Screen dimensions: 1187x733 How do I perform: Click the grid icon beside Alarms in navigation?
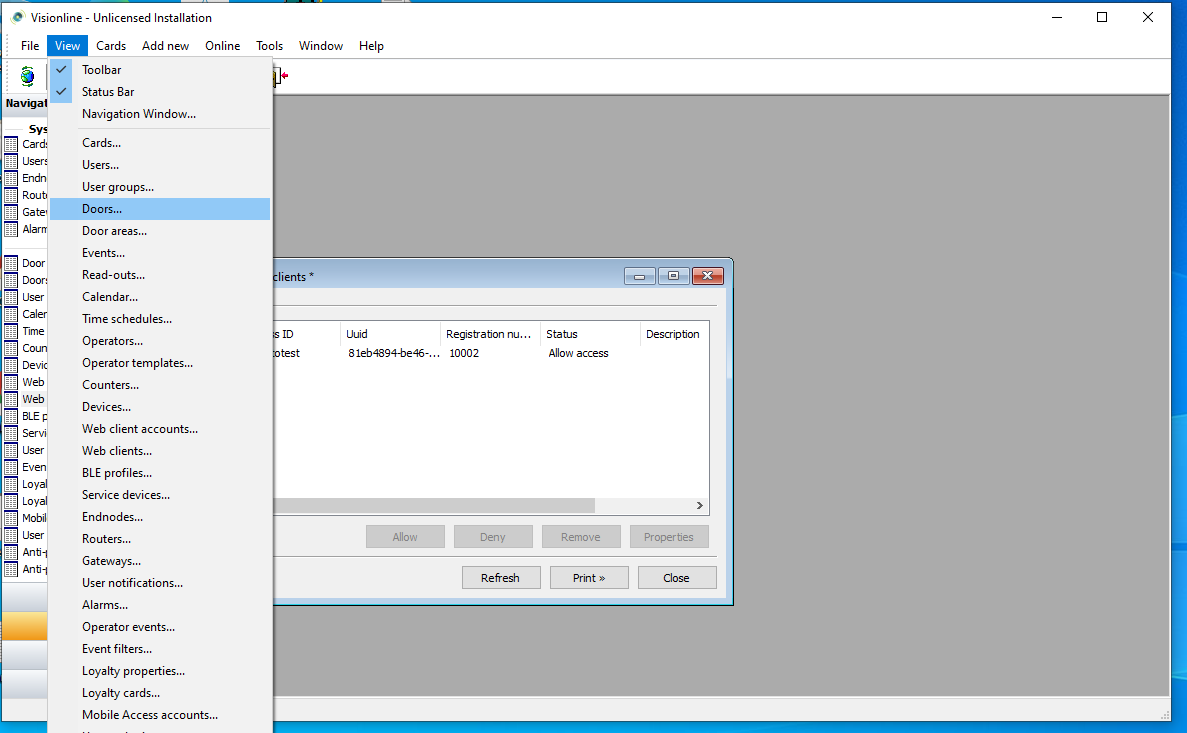pyautogui.click(x=12, y=229)
